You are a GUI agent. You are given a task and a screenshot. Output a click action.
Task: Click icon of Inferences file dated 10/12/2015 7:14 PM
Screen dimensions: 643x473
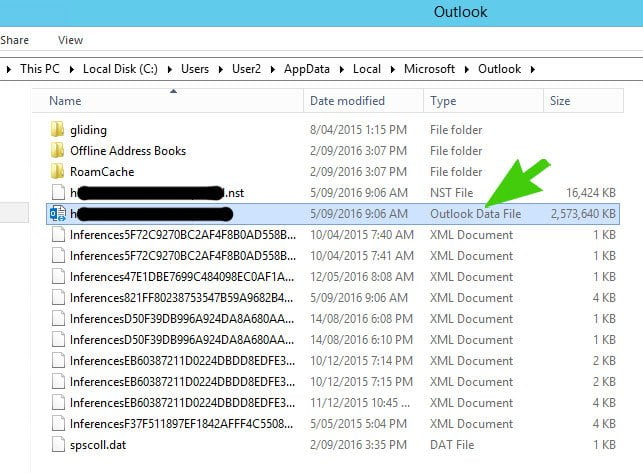tap(58, 361)
